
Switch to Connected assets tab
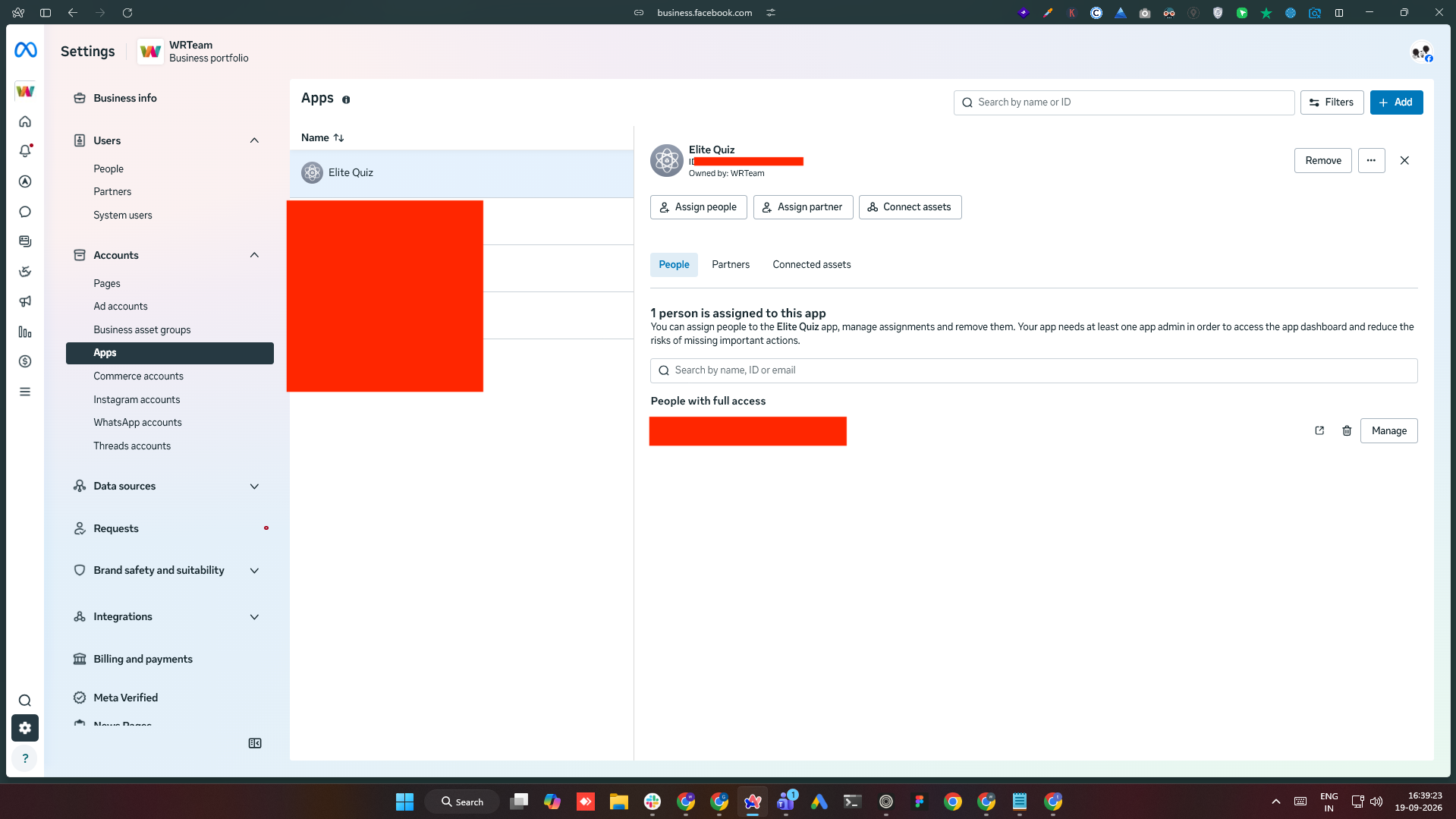(811, 264)
